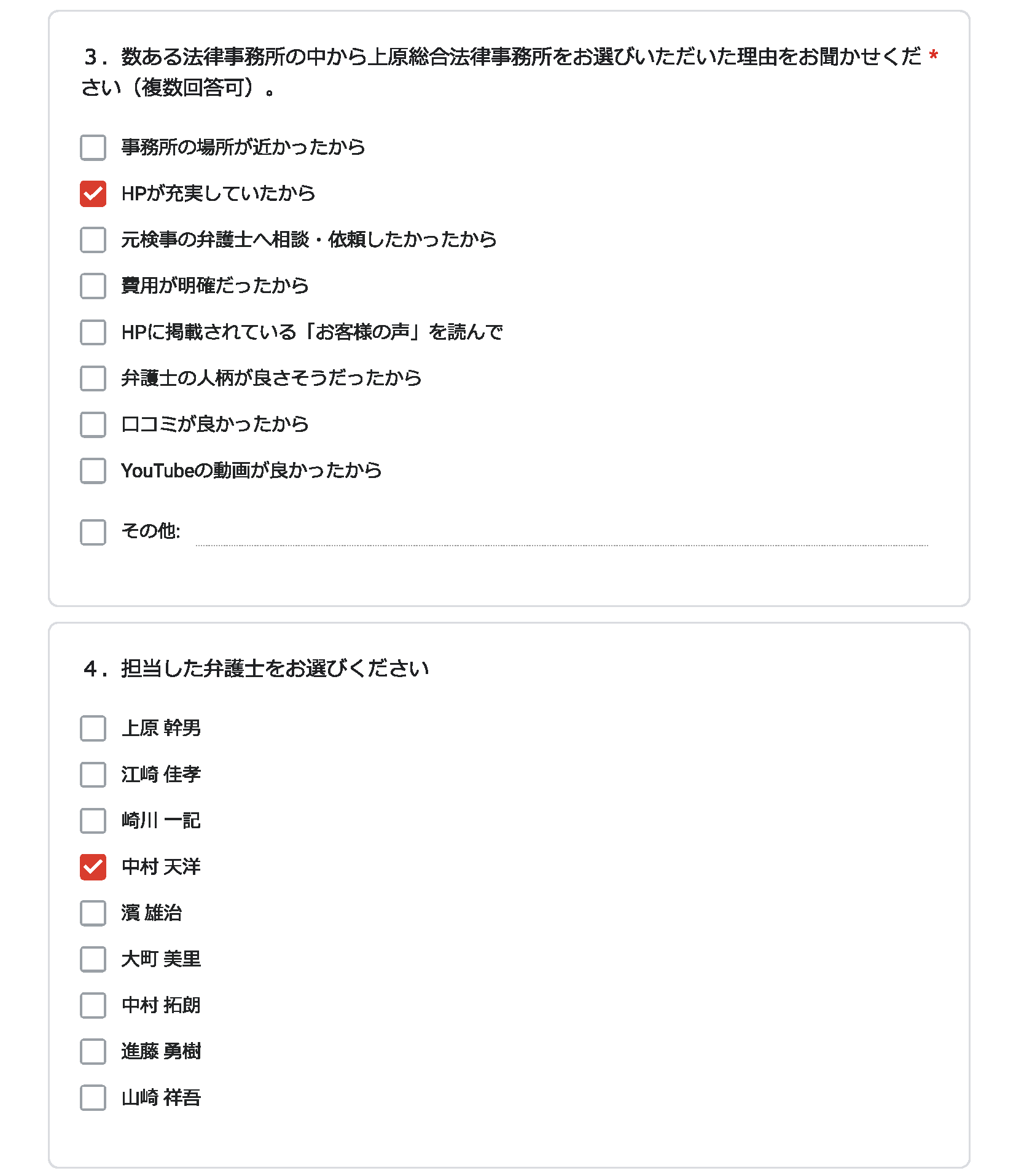Check HPに掲載されている「お客様の声」を読んで

pos(93,332)
